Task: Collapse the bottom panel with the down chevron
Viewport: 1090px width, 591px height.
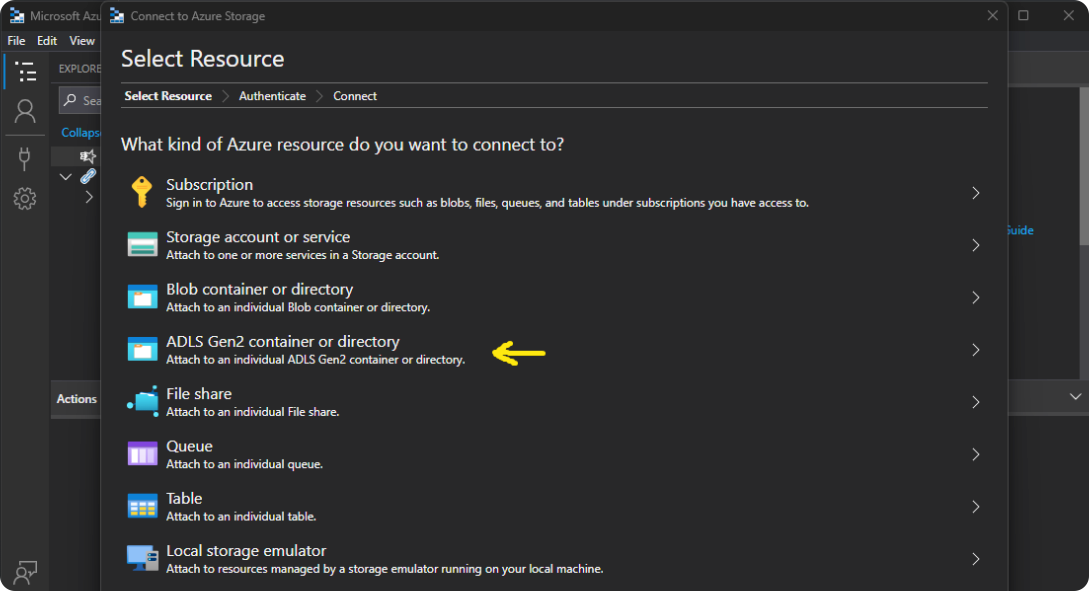Action: click(x=1076, y=397)
